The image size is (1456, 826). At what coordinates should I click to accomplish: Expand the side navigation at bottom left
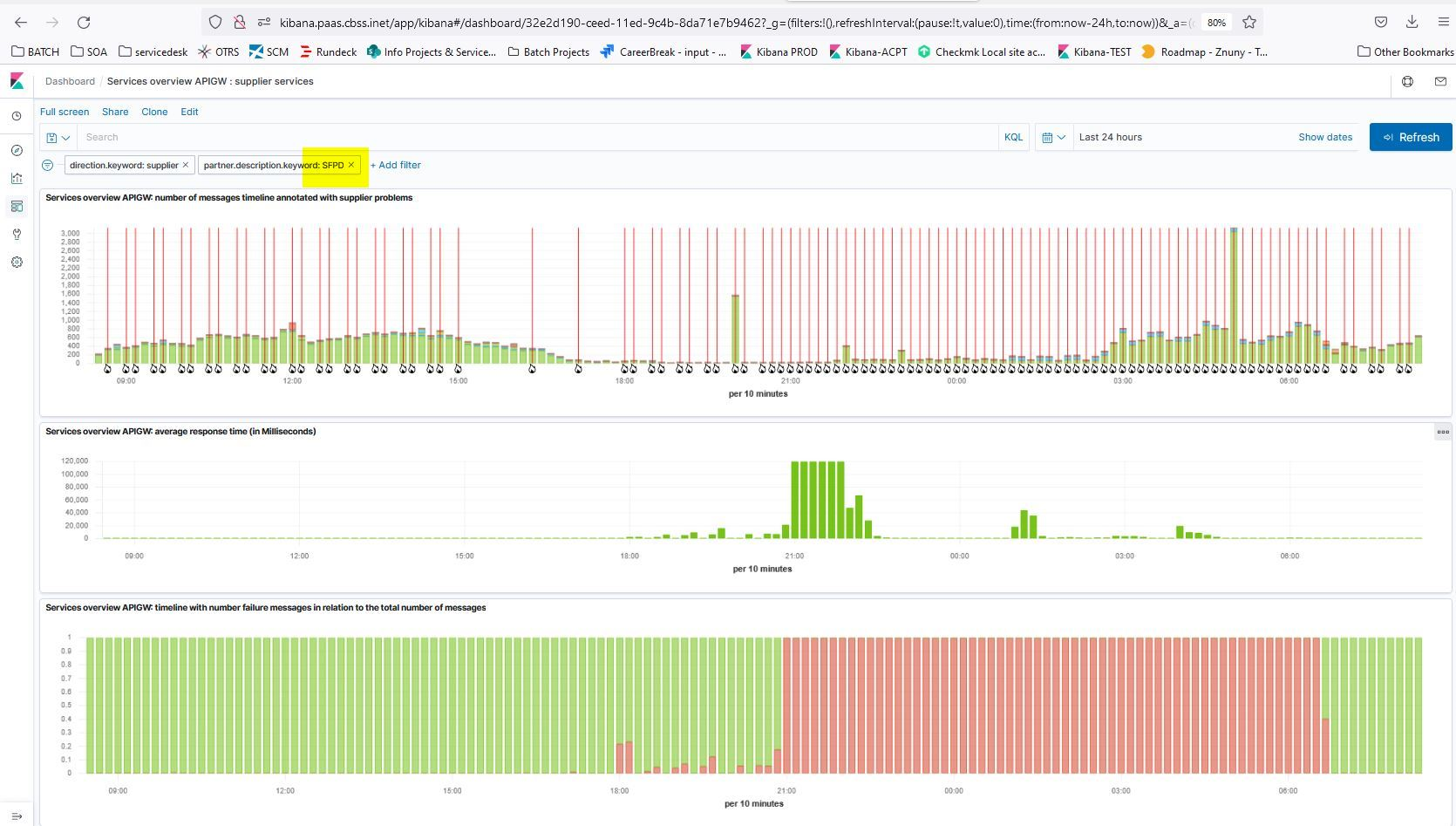point(17,816)
